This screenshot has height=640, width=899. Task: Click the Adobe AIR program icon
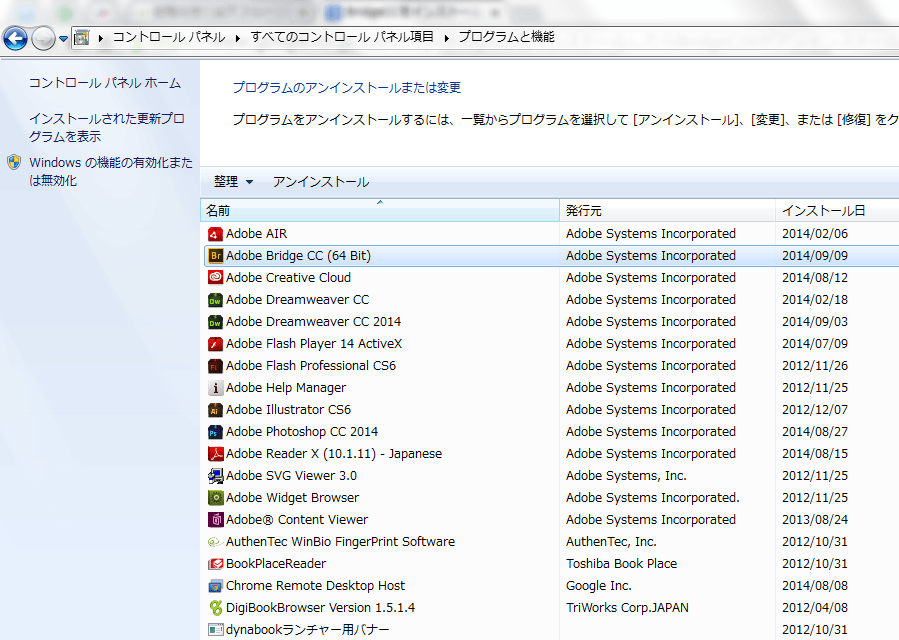point(215,234)
